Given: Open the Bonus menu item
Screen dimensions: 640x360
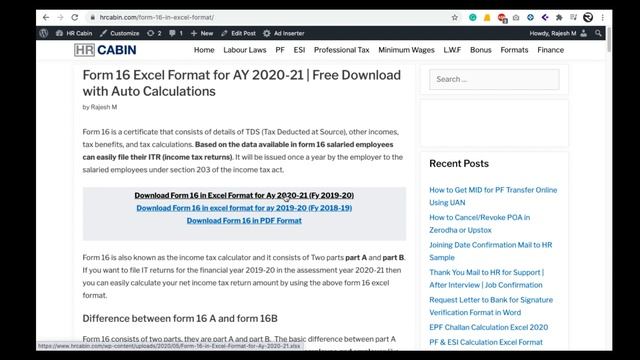Looking at the screenshot, I should 481,50.
